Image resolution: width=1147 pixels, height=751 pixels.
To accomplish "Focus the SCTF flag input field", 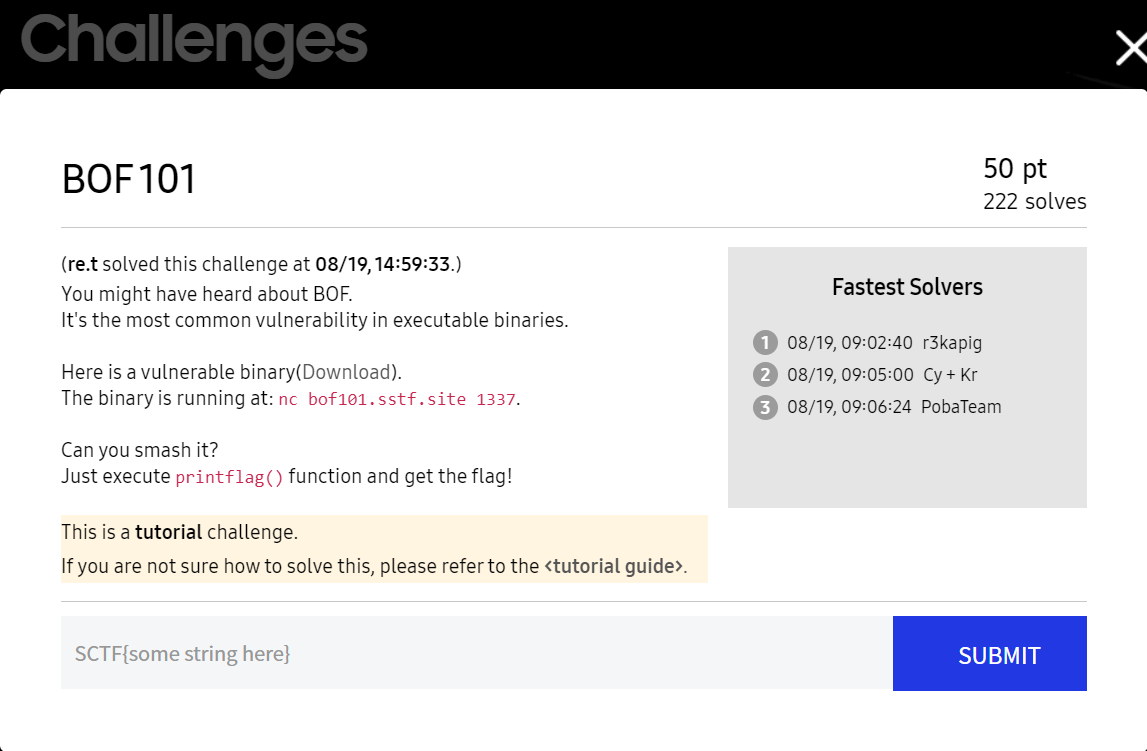I will point(476,653).
